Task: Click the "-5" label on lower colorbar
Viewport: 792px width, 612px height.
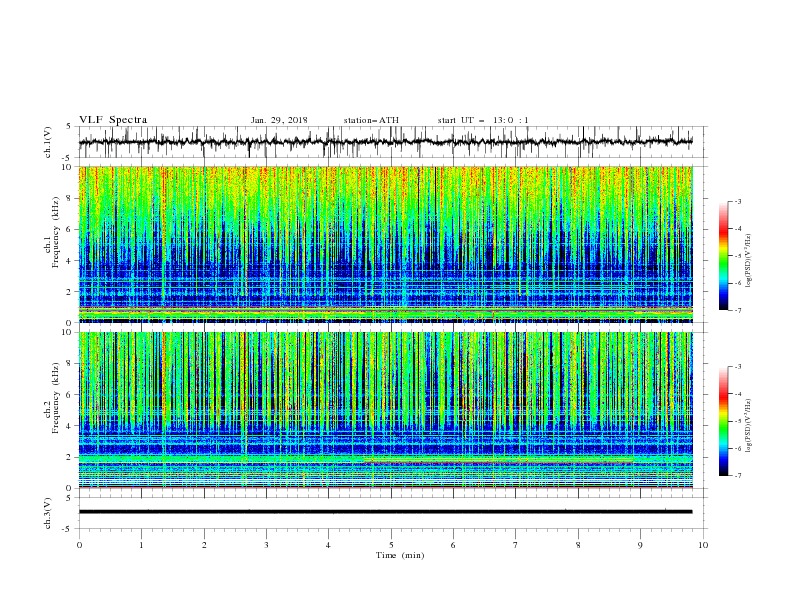Action: (738, 421)
